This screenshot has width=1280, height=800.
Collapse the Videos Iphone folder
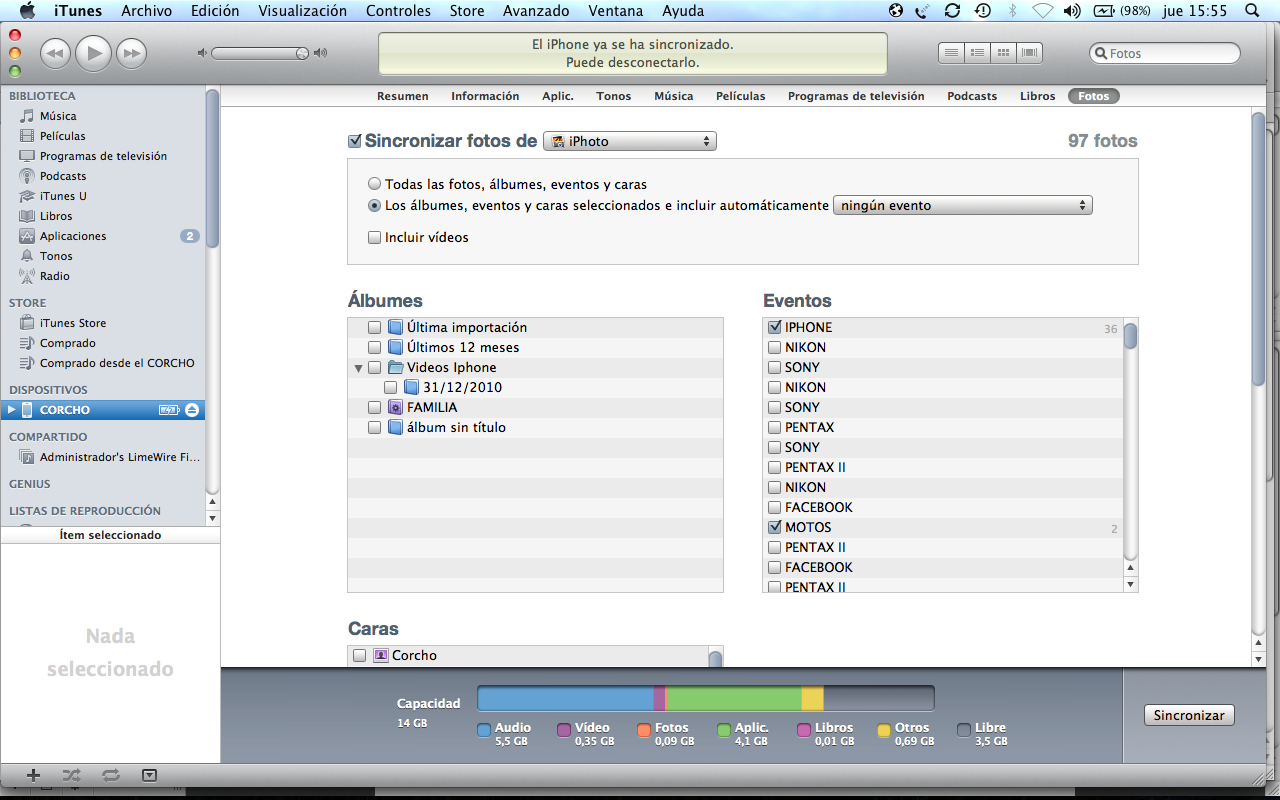[x=358, y=368]
